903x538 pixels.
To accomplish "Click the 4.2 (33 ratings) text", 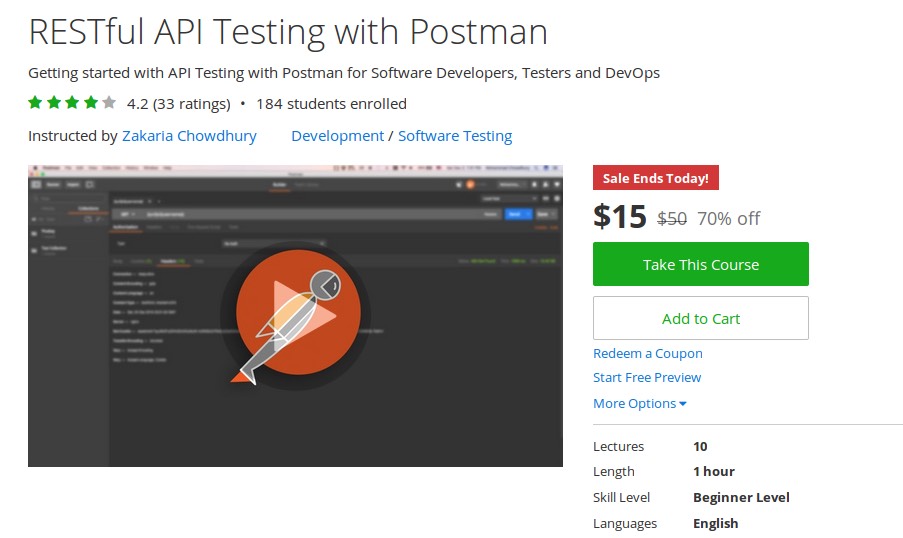I will click(179, 104).
